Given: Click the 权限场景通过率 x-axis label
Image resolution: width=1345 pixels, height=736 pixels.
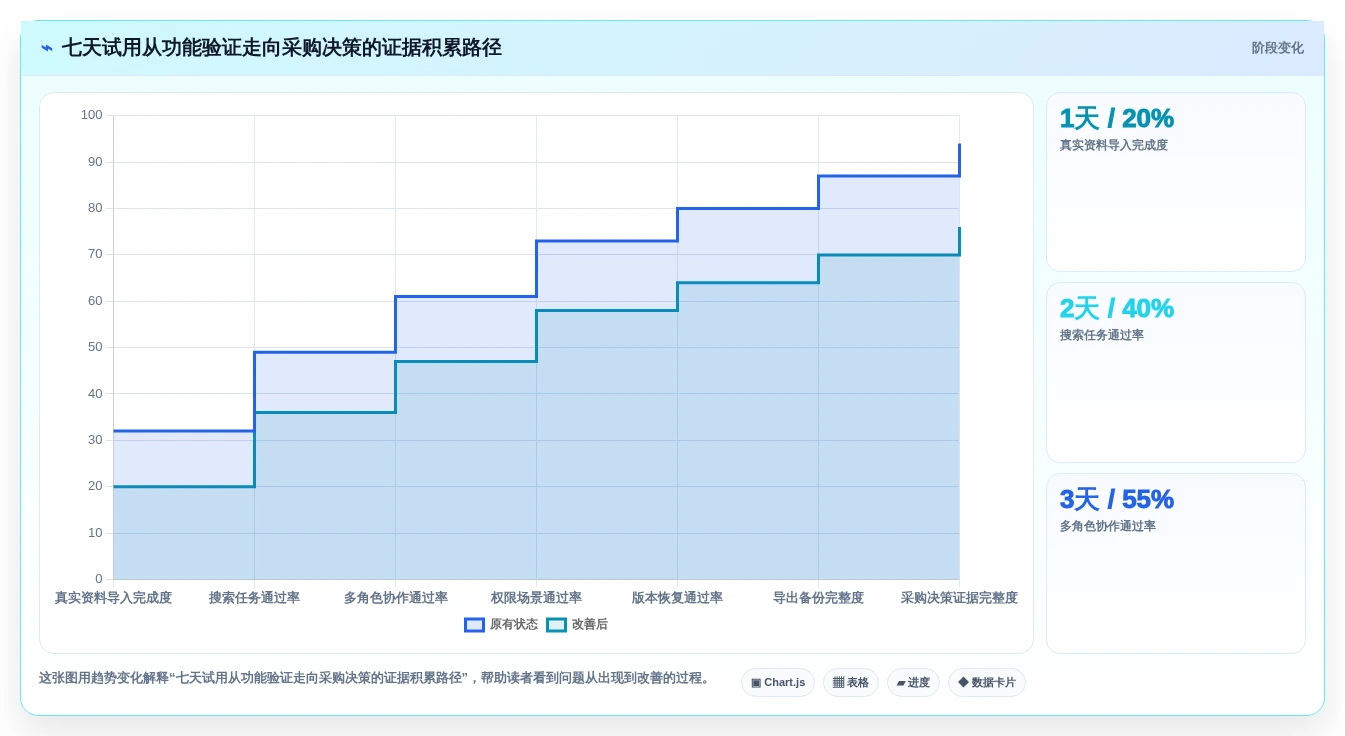Looking at the screenshot, I should coord(536,598).
